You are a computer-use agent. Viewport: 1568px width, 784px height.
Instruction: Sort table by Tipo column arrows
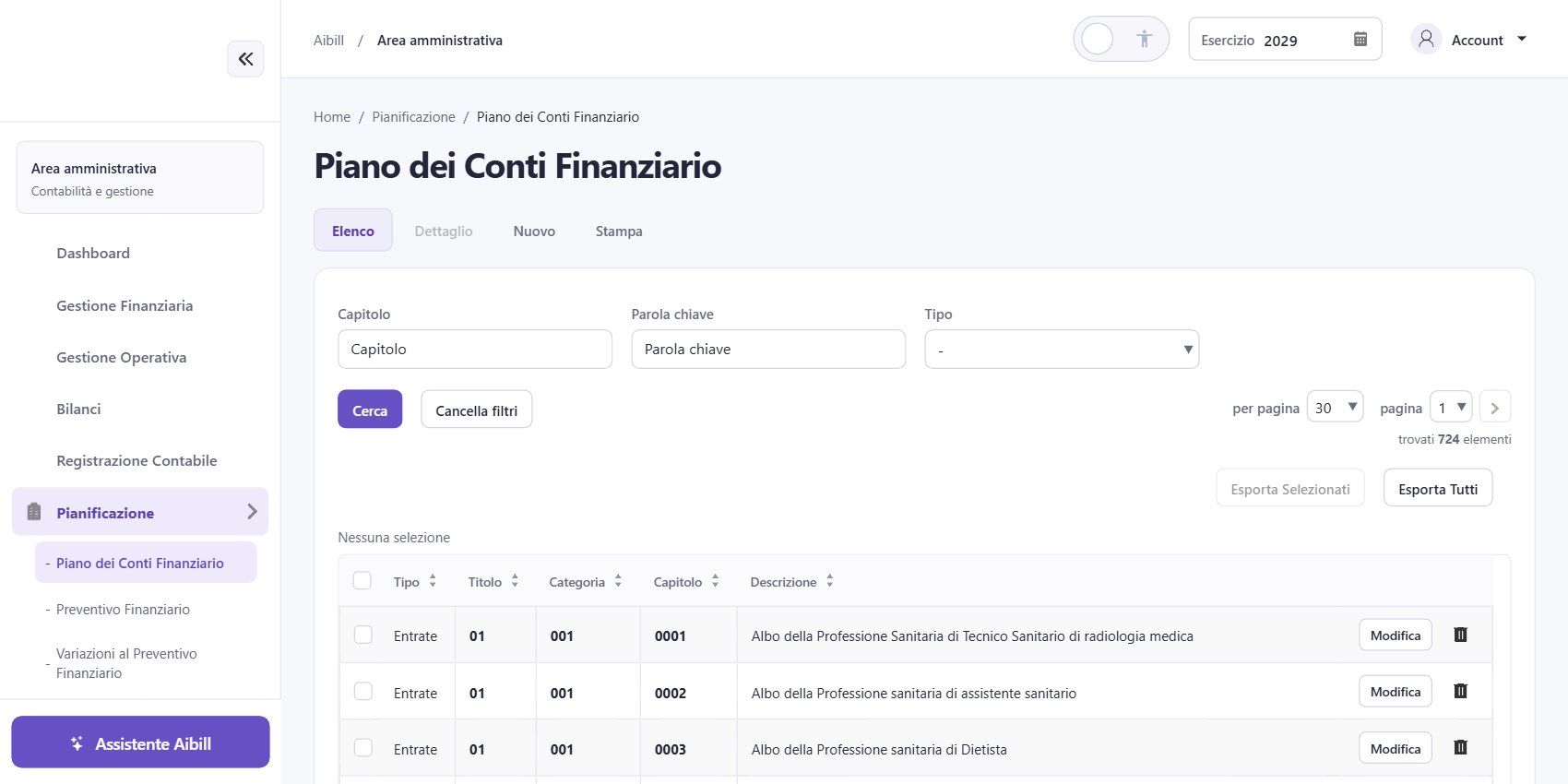pos(433,581)
